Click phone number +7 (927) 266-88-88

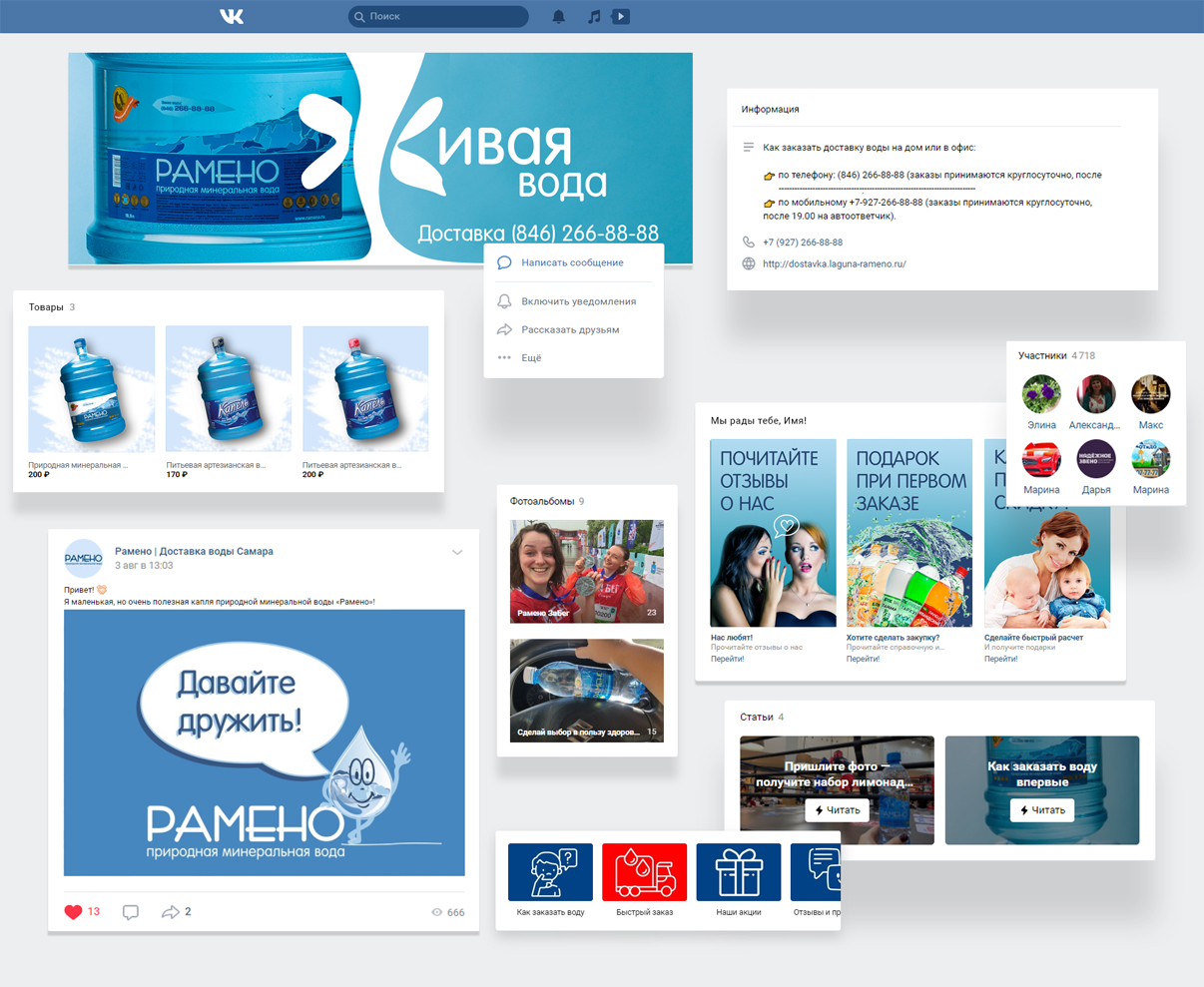tap(803, 243)
